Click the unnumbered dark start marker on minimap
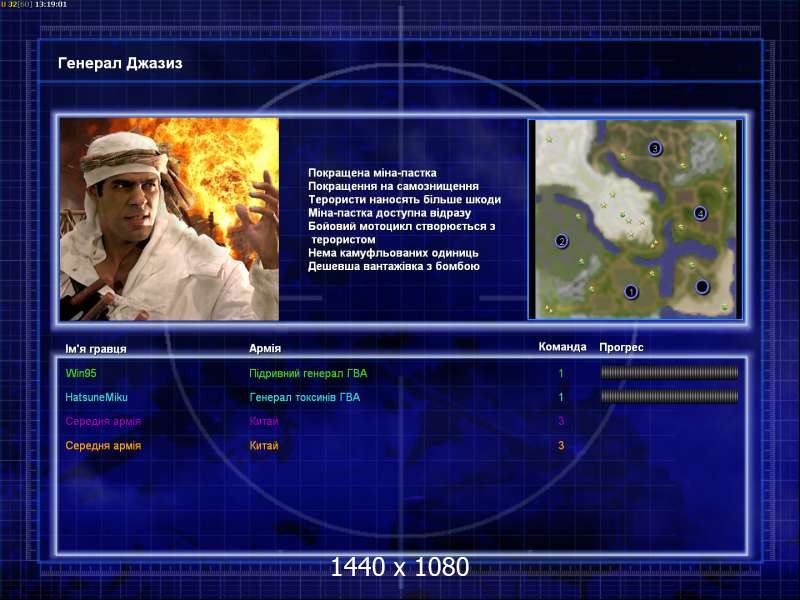The image size is (800, 600). 702,287
